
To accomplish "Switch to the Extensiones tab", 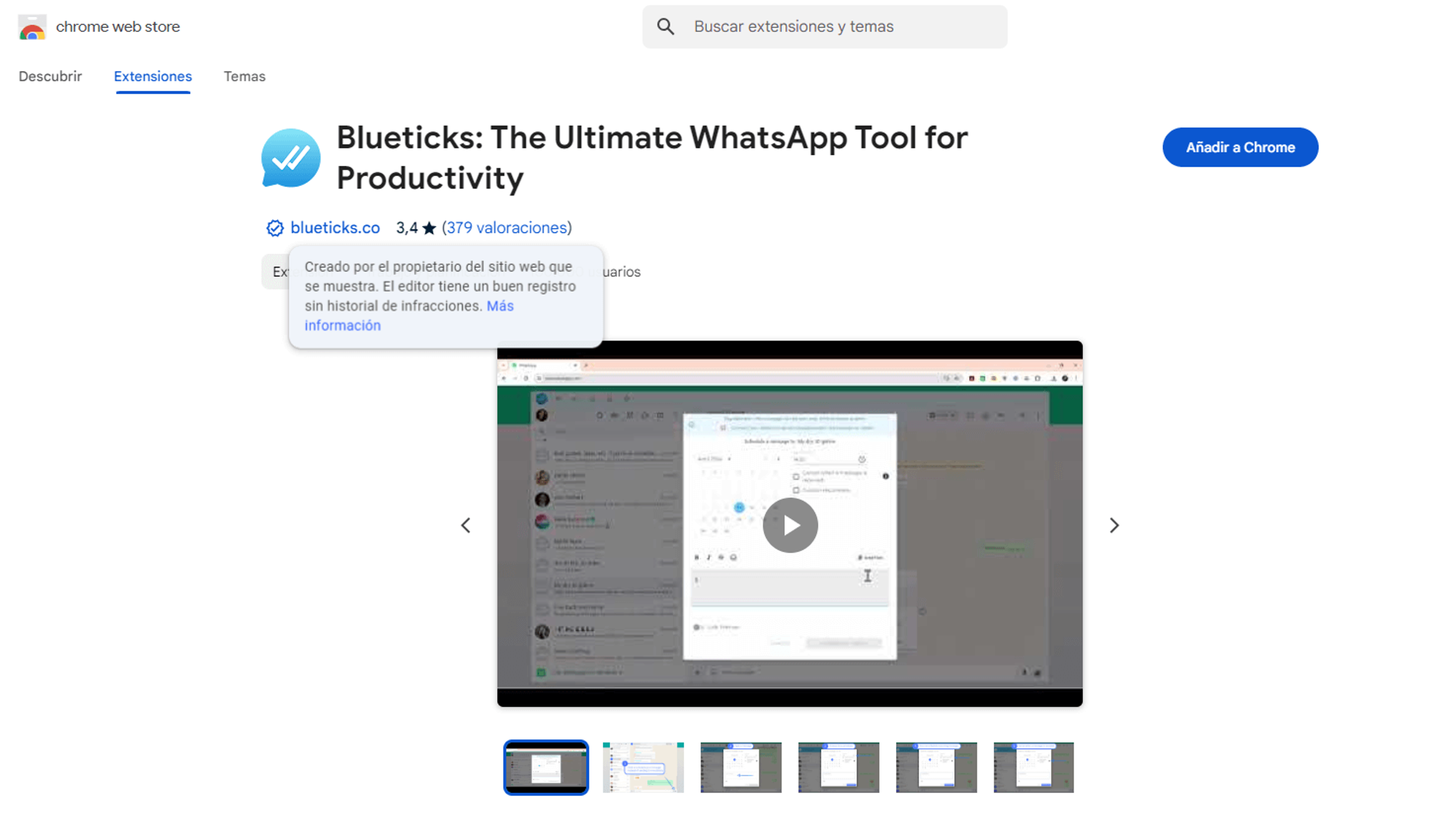I will coord(153,76).
